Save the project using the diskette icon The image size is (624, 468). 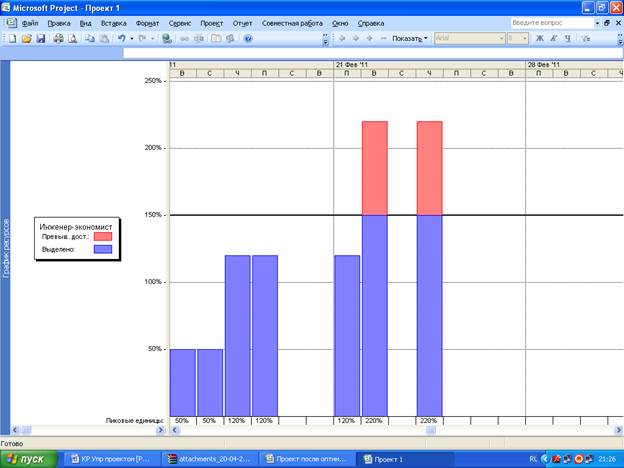click(x=41, y=38)
